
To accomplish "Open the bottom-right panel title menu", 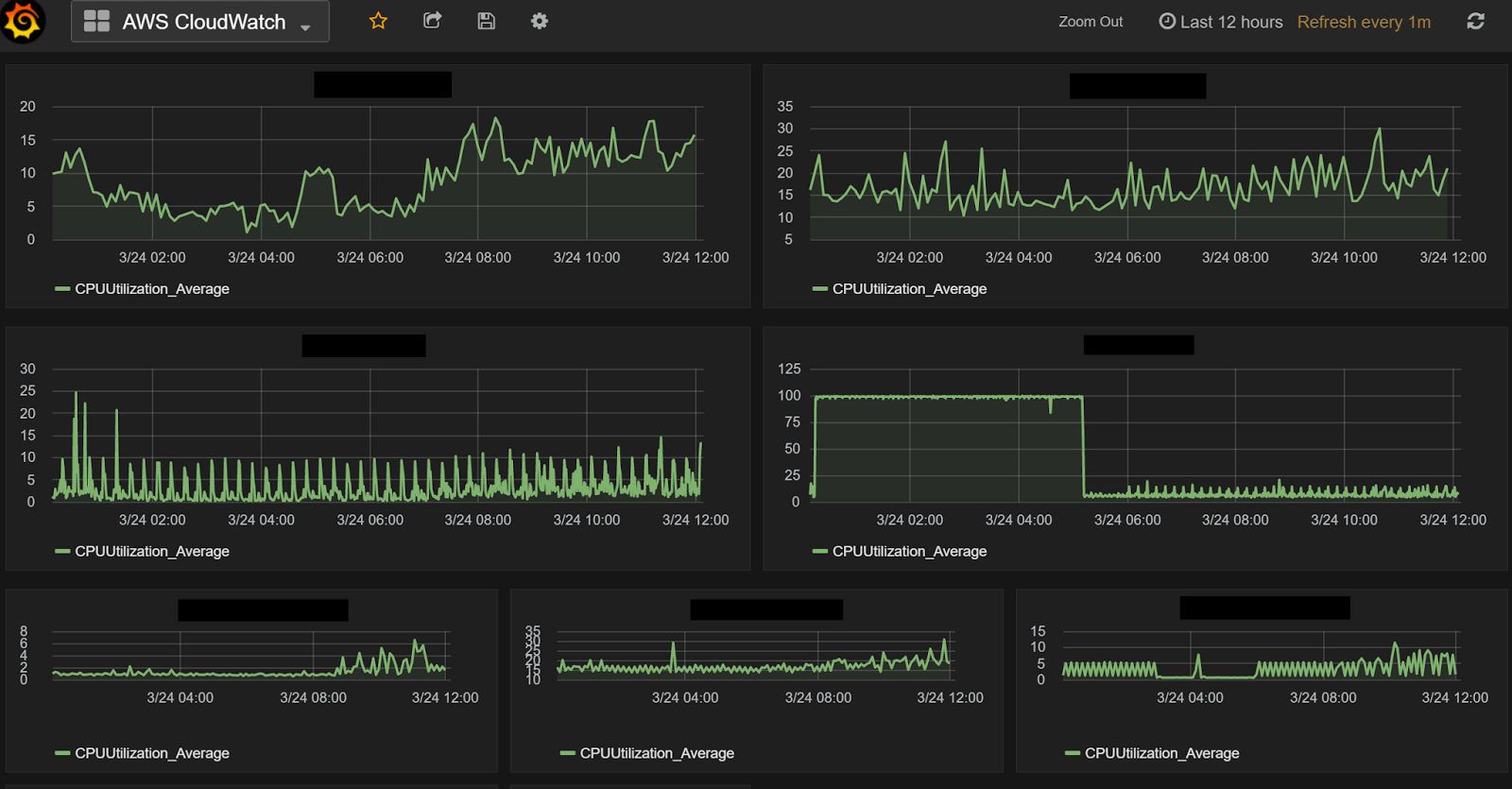I will 1264,608.
